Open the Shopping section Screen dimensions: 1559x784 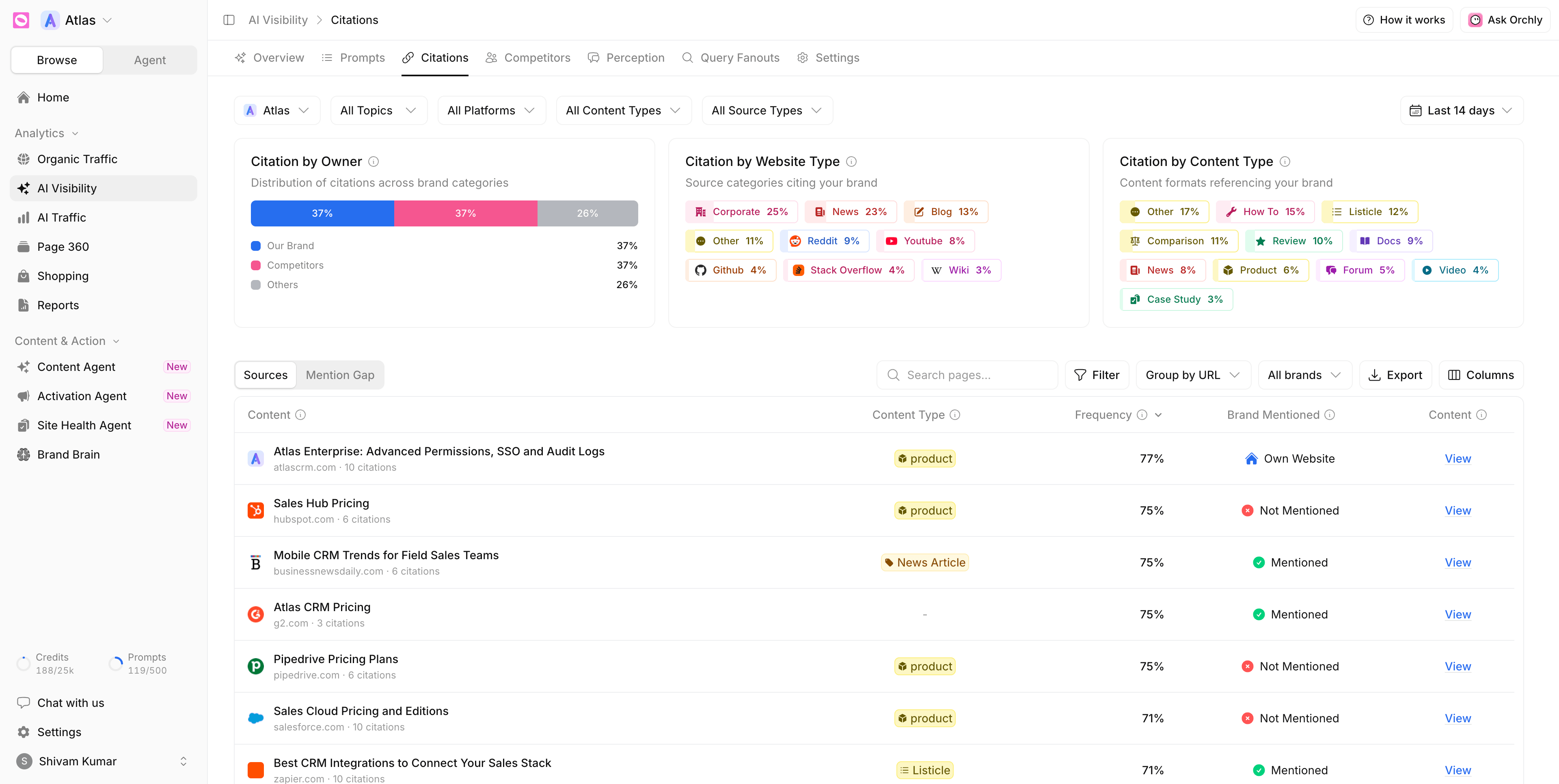coord(104,276)
